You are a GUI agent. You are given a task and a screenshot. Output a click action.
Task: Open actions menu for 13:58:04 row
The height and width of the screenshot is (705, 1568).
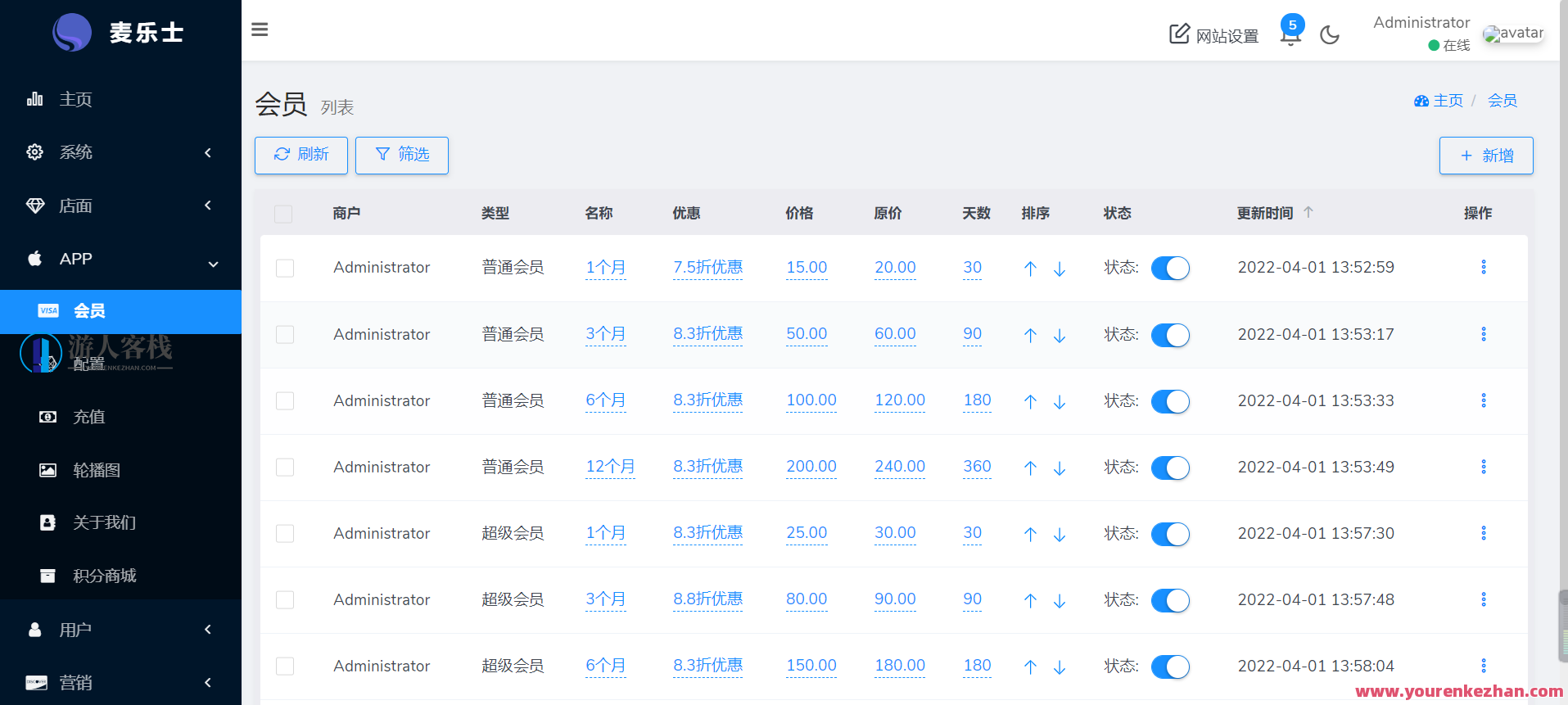[1484, 666]
